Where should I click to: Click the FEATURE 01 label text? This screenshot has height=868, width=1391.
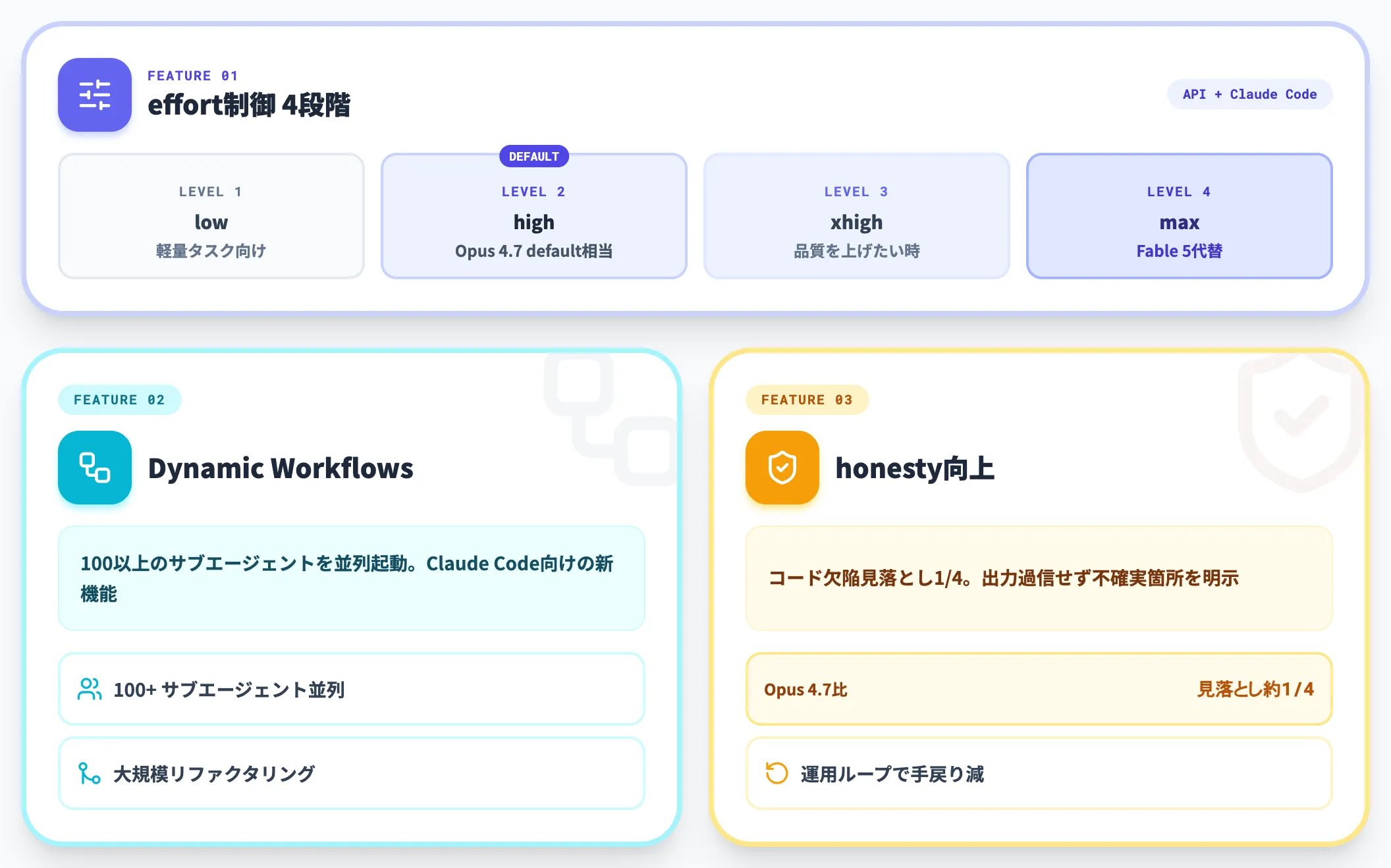[x=193, y=76]
